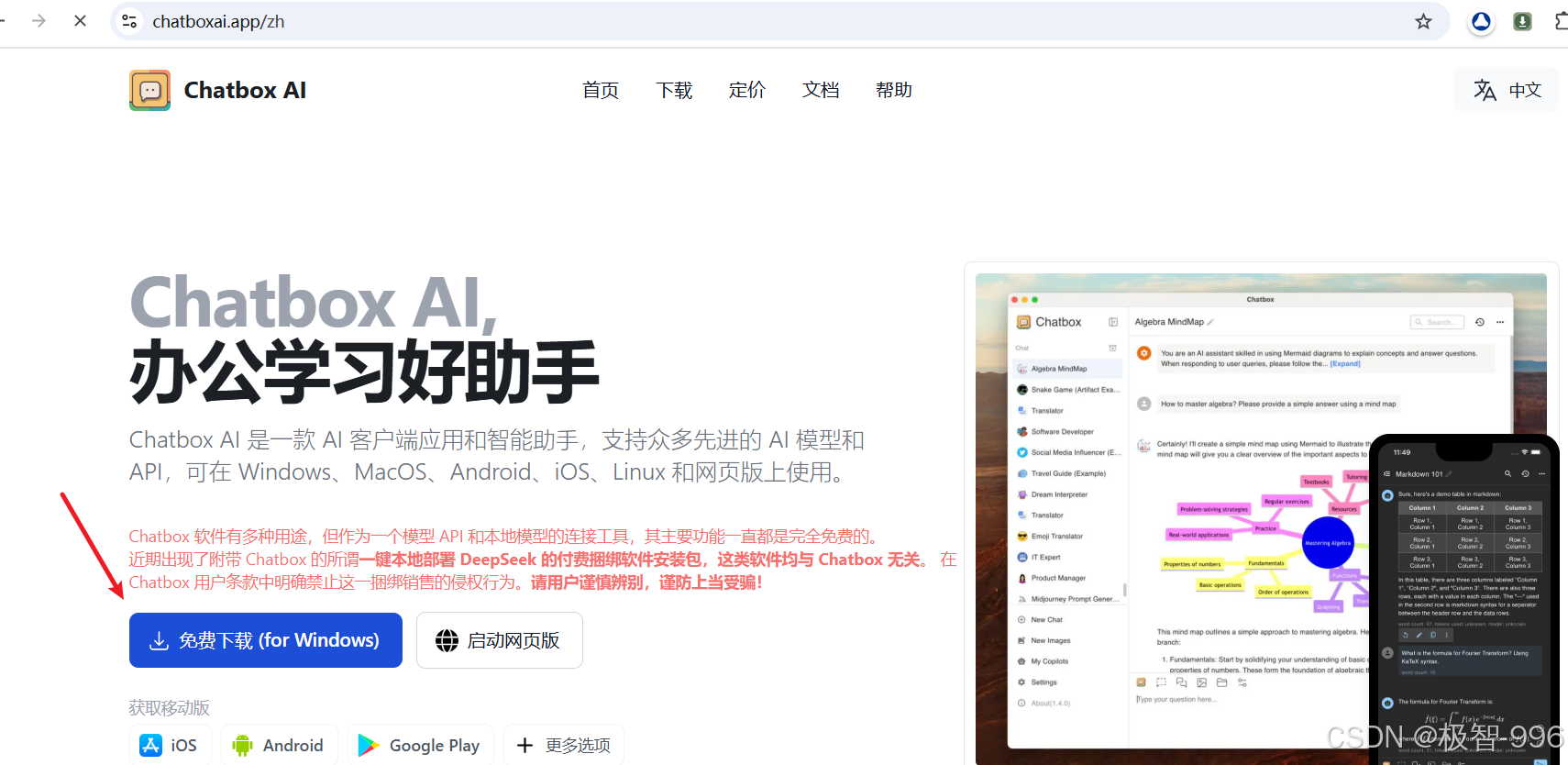The width and height of the screenshot is (1568, 765).
Task: Stop page loading with the X button
Action: 81,20
